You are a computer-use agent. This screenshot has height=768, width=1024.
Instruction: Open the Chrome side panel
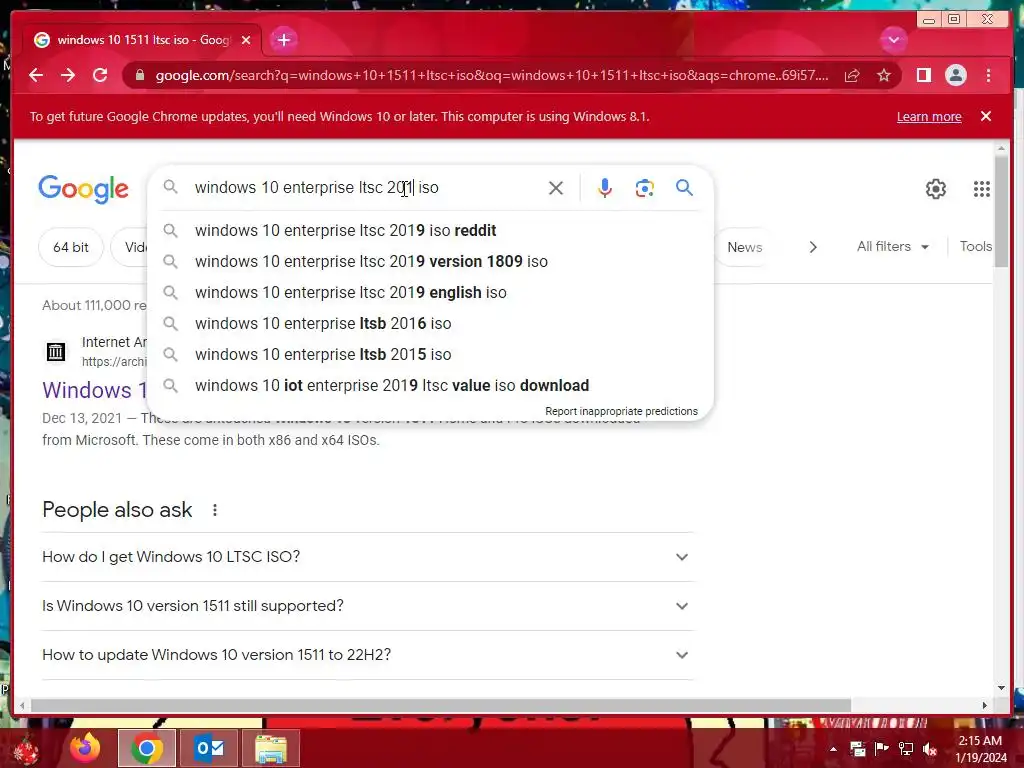(x=923, y=76)
